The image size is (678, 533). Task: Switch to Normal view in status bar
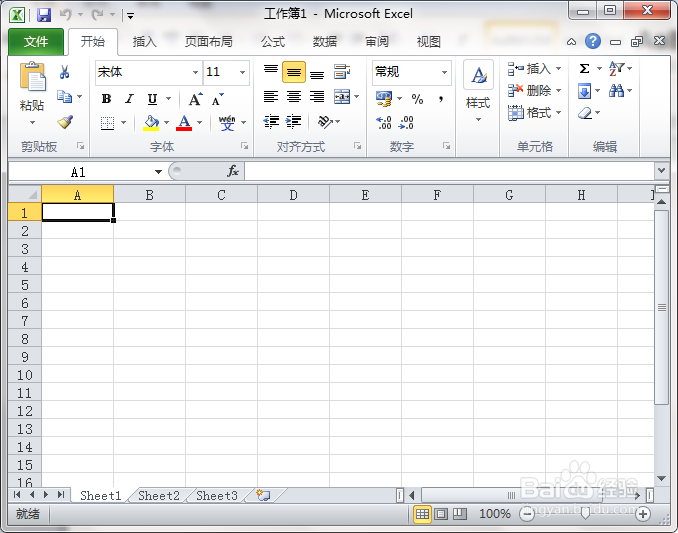click(422, 514)
